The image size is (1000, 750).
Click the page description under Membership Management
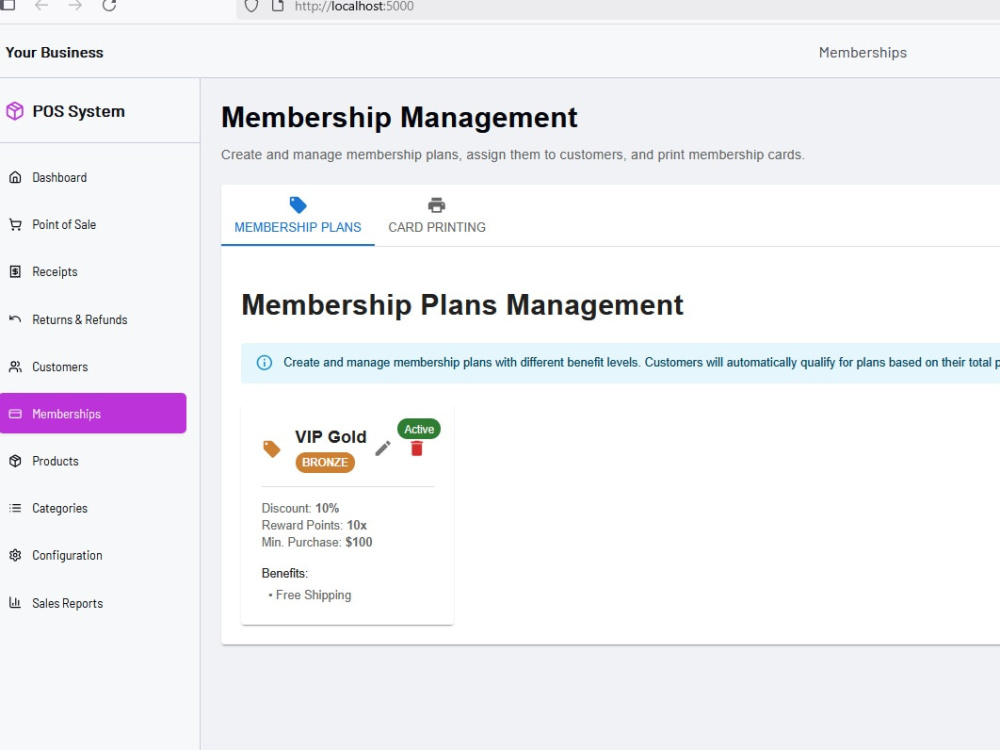coord(513,155)
